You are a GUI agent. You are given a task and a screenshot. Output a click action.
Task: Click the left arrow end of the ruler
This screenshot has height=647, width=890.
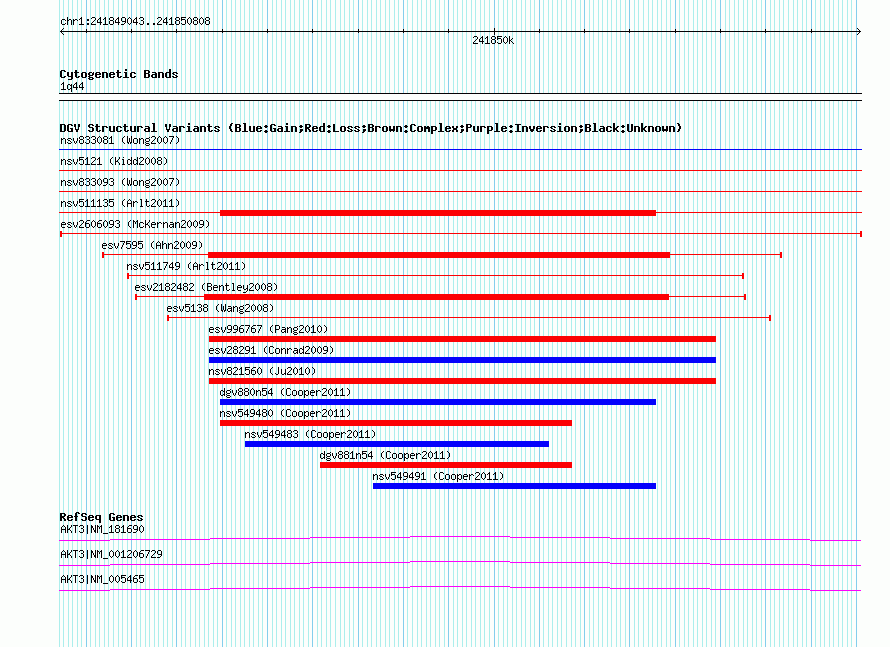tap(62, 32)
